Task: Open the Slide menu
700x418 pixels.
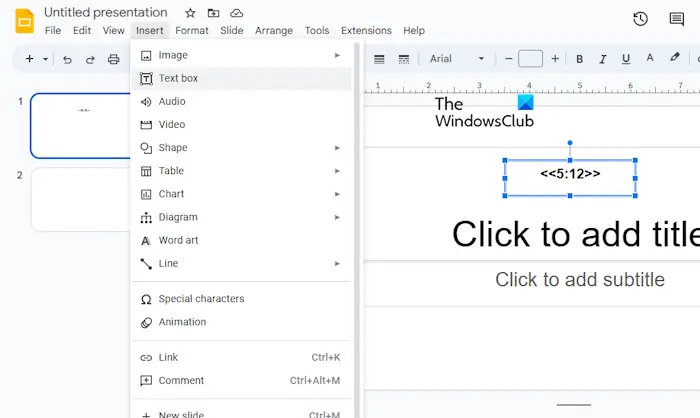Action: click(x=231, y=30)
